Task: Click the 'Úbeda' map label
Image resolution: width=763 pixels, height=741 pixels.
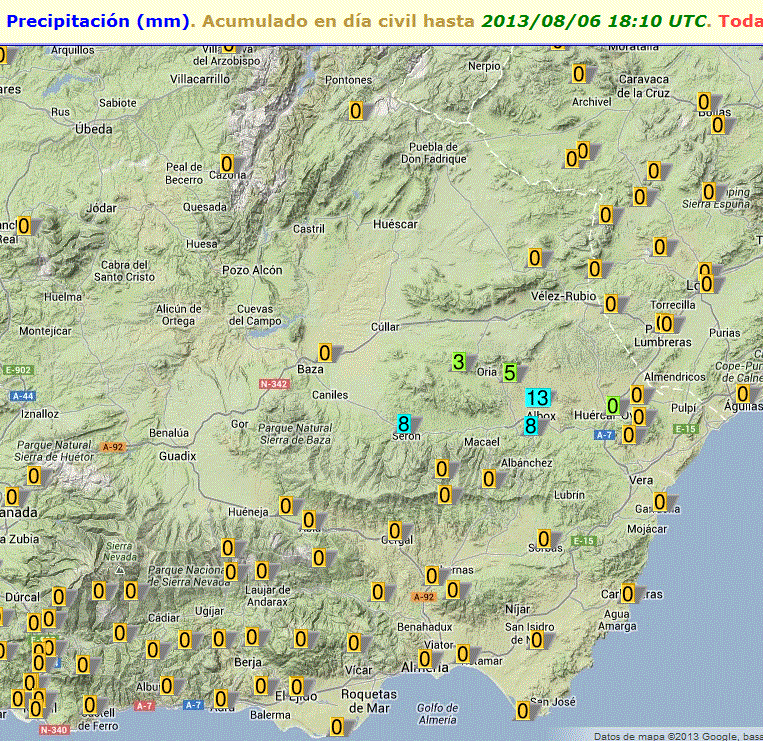Action: click(94, 129)
